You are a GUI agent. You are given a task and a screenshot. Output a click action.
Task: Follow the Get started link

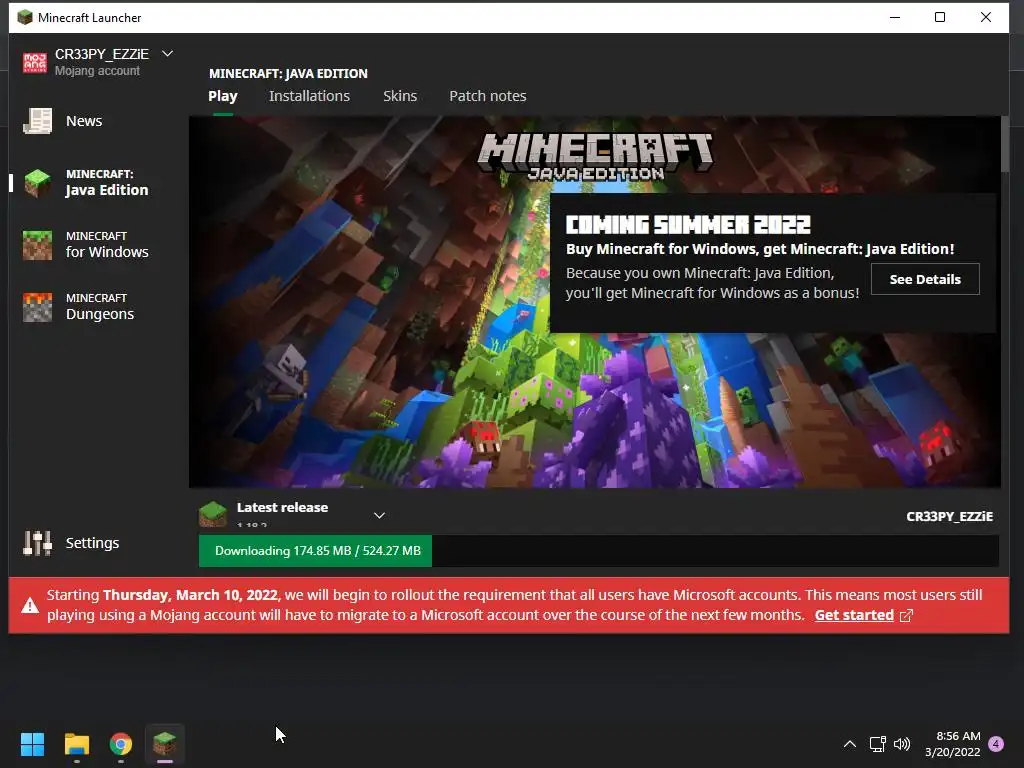(854, 615)
